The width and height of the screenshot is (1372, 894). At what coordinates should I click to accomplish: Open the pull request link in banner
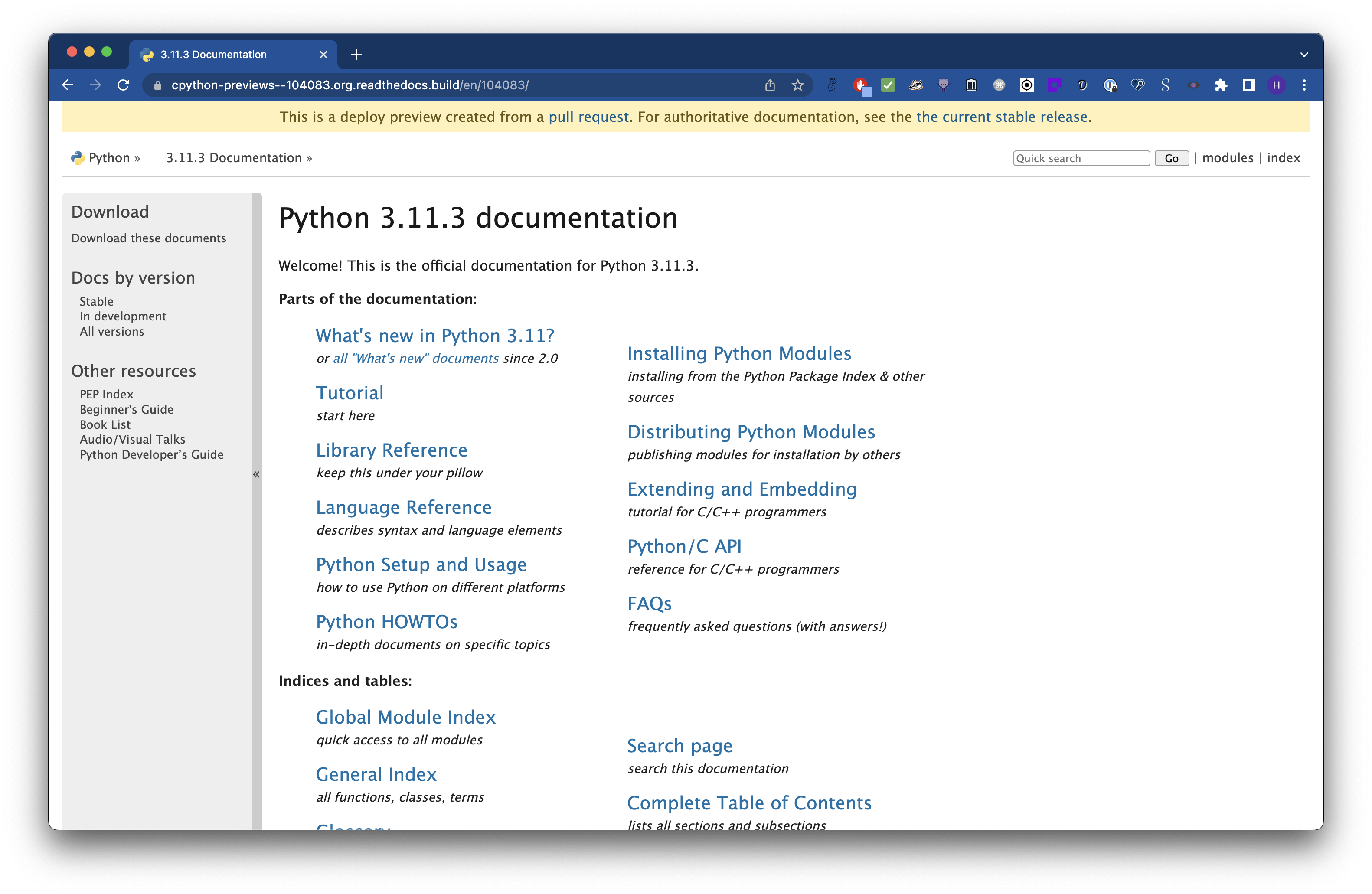click(588, 117)
